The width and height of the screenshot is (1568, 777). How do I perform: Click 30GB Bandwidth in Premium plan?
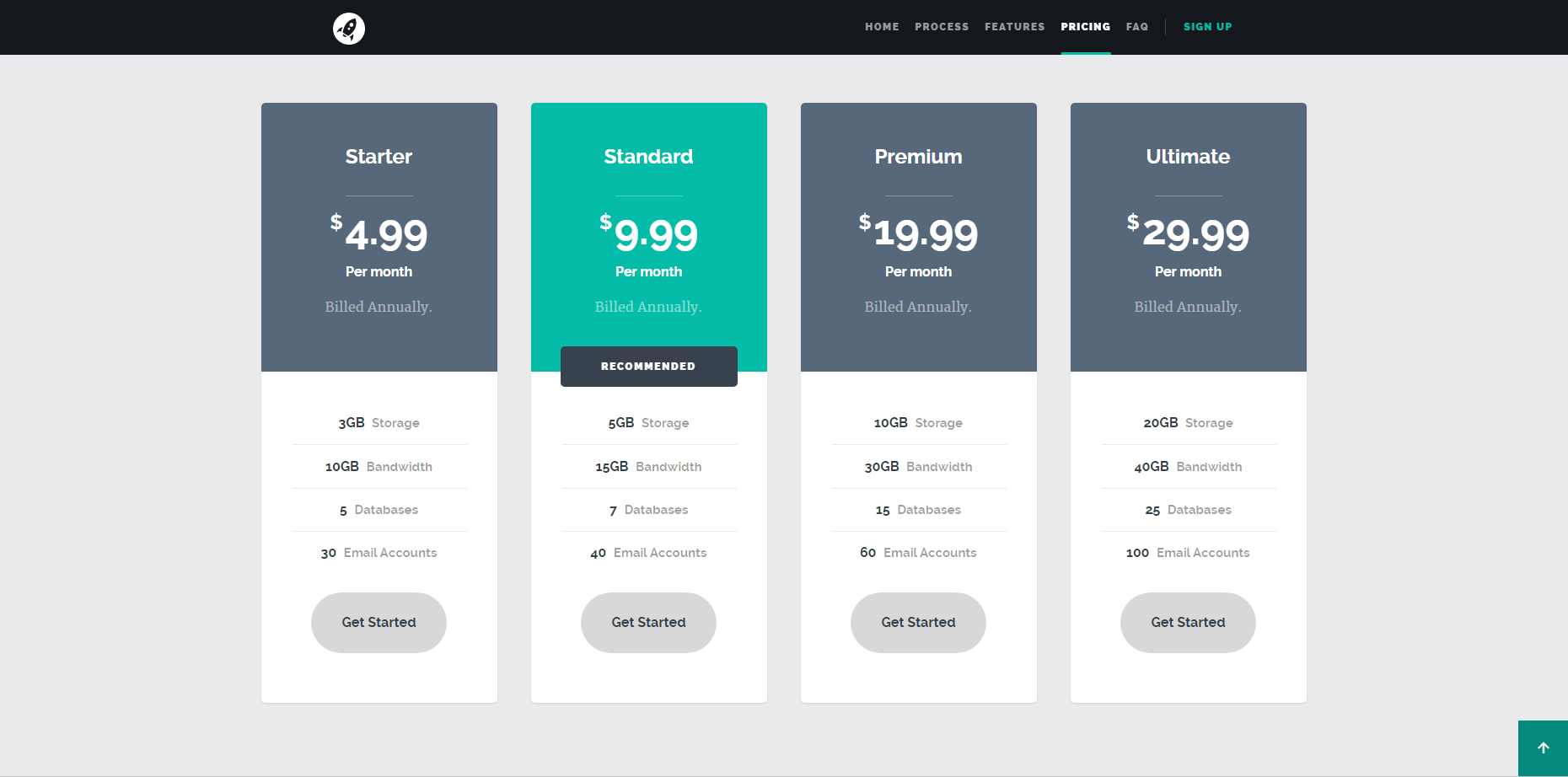tap(918, 467)
